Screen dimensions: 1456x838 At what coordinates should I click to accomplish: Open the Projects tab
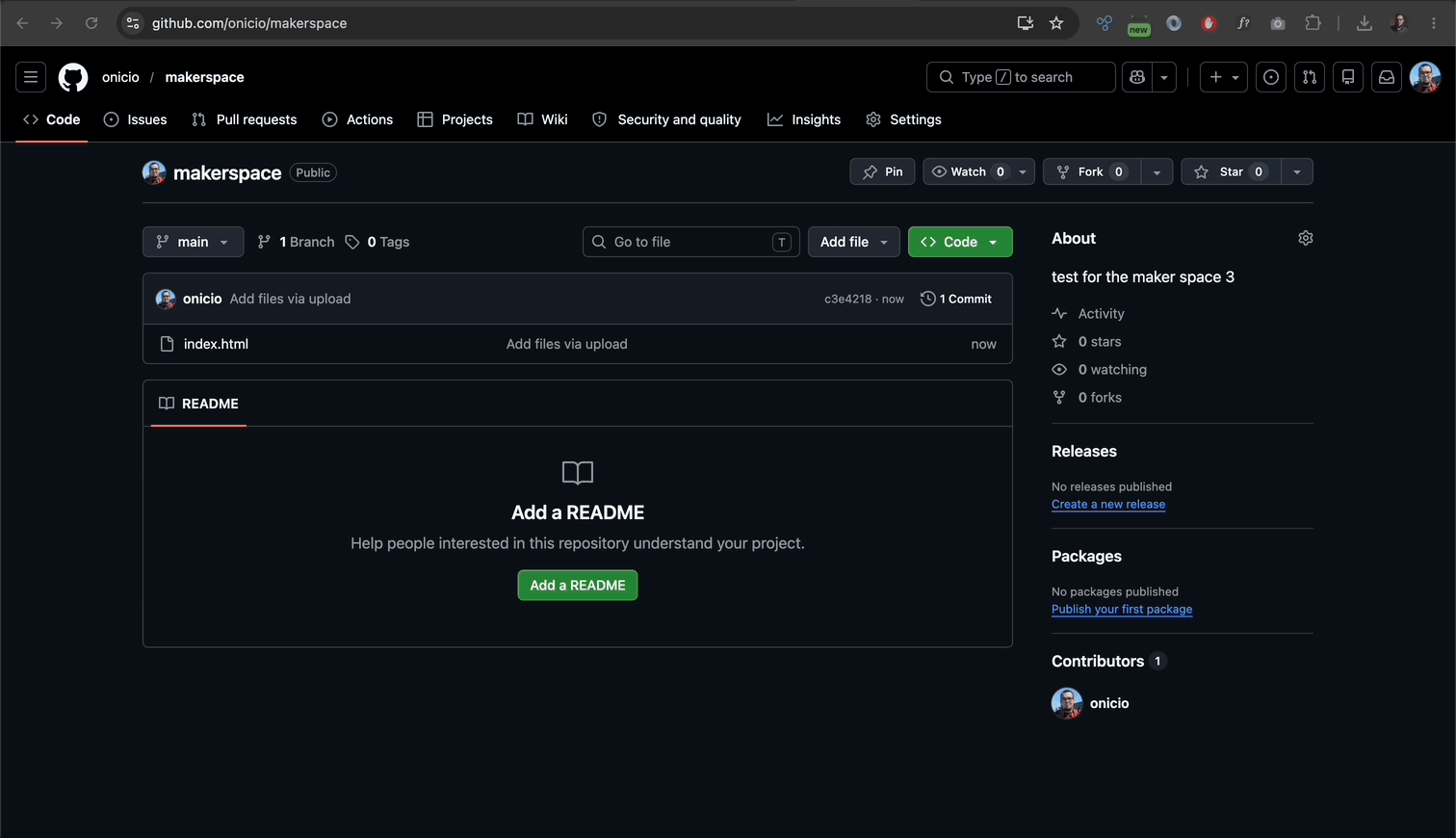point(455,119)
